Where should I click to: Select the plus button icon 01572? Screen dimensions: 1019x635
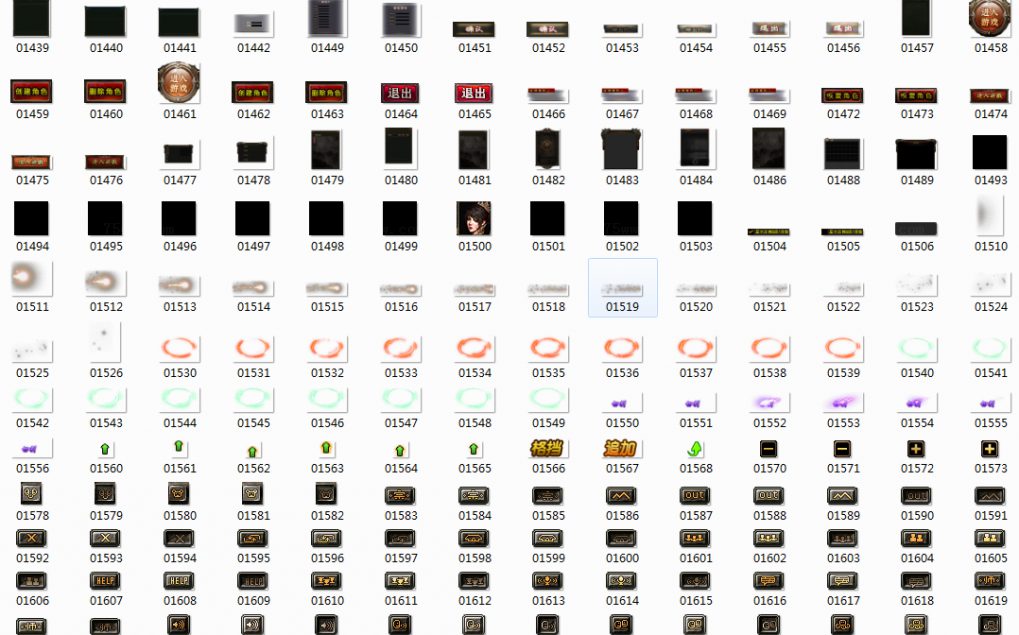[917, 449]
